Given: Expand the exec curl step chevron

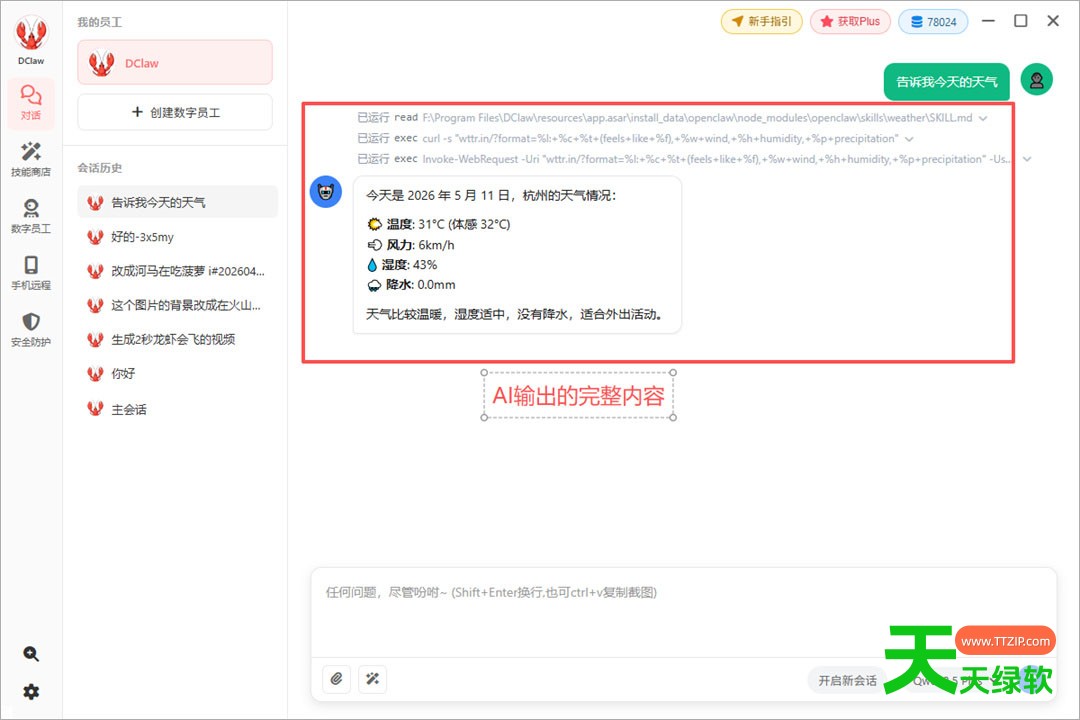Looking at the screenshot, I should click(x=909, y=138).
